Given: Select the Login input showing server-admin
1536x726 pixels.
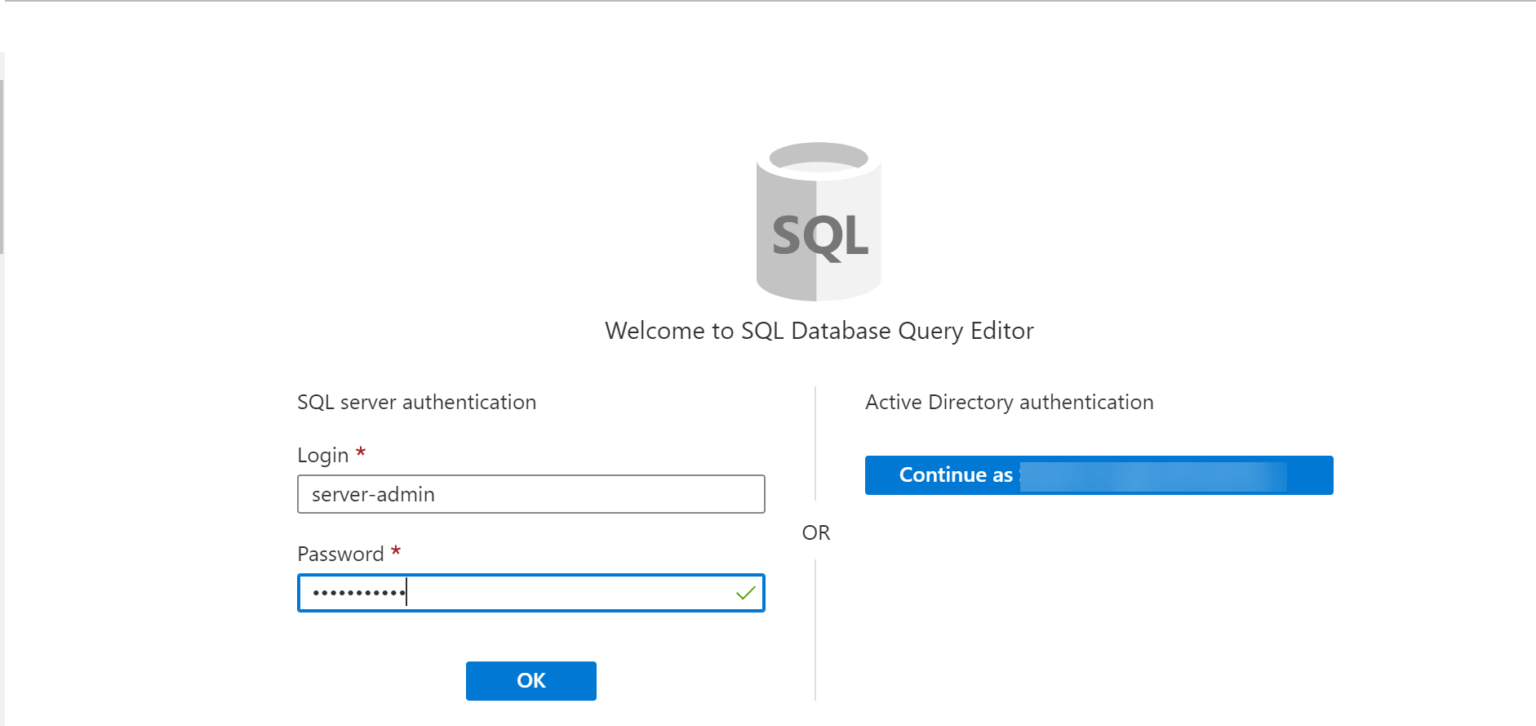Looking at the screenshot, I should click(x=531, y=494).
